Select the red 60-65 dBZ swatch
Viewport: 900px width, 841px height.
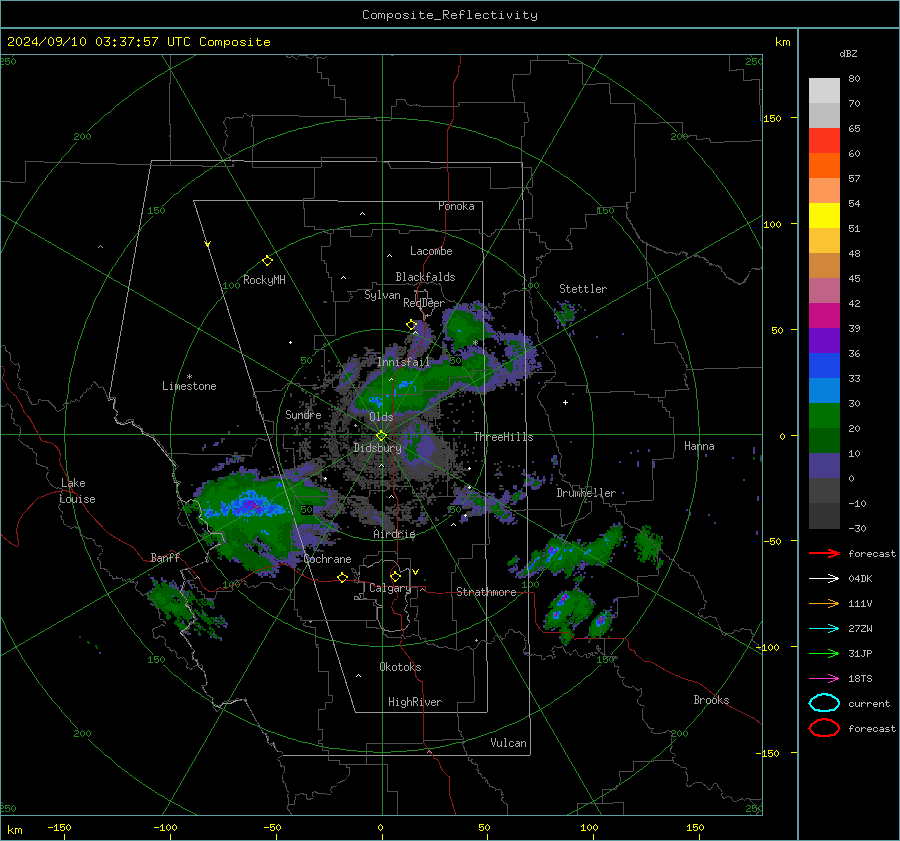[x=824, y=141]
